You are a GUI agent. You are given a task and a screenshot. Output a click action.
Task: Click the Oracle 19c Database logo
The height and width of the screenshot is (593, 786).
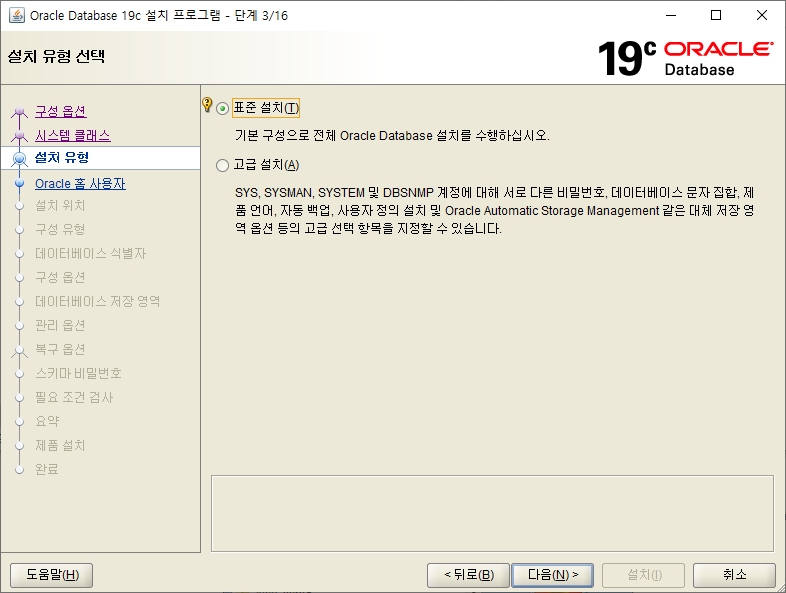[x=685, y=59]
